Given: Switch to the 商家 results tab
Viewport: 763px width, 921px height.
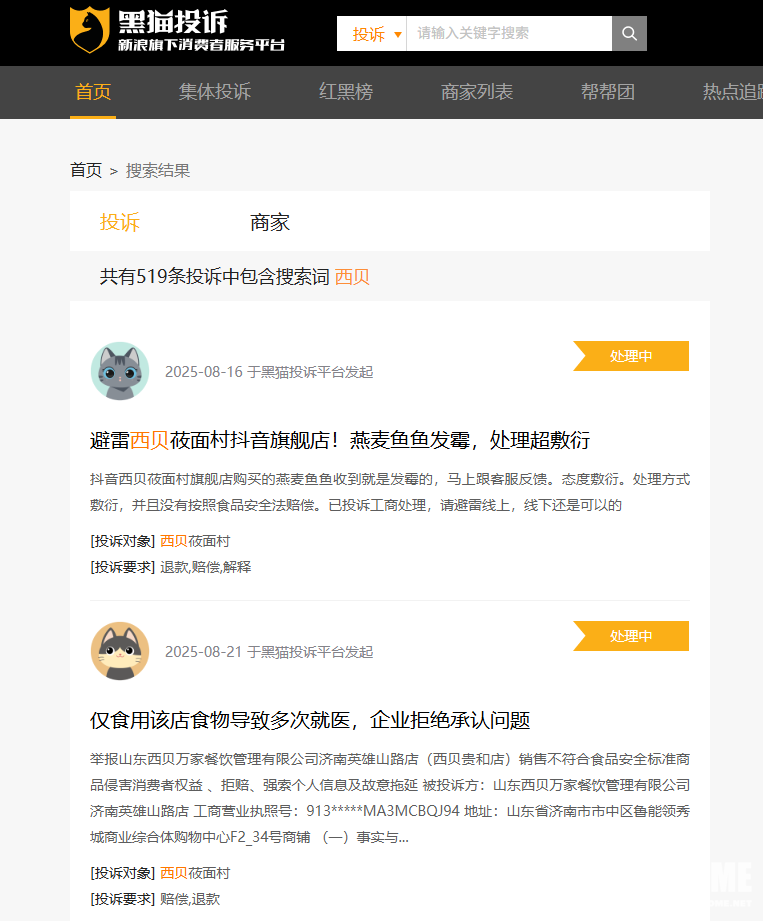Looking at the screenshot, I should click(270, 222).
